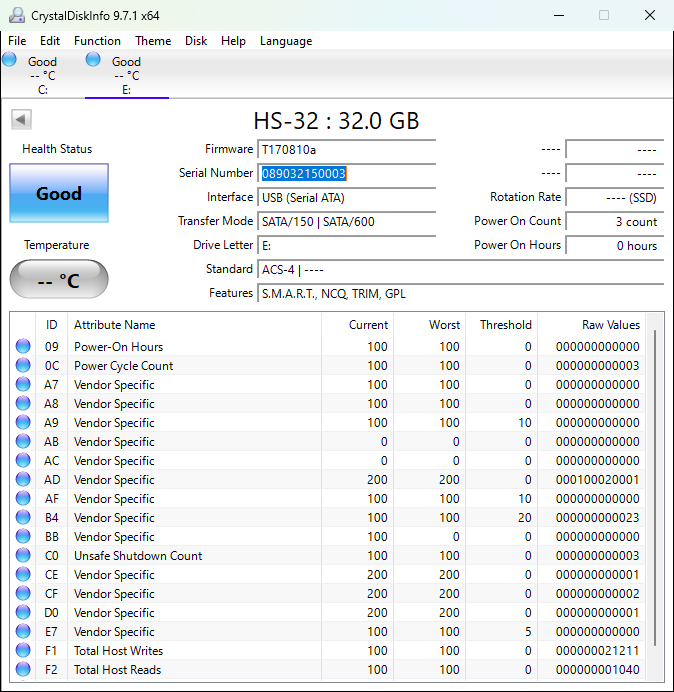Click threshold value 20 in B4 row
This screenshot has height=692, width=674.
524,517
